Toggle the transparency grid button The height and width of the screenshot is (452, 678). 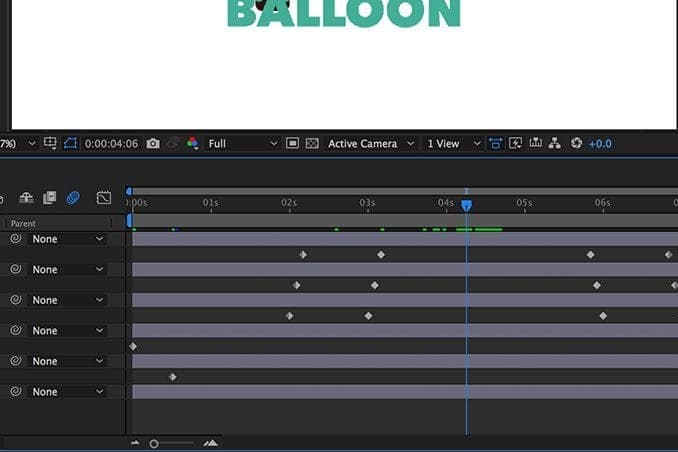(312, 144)
